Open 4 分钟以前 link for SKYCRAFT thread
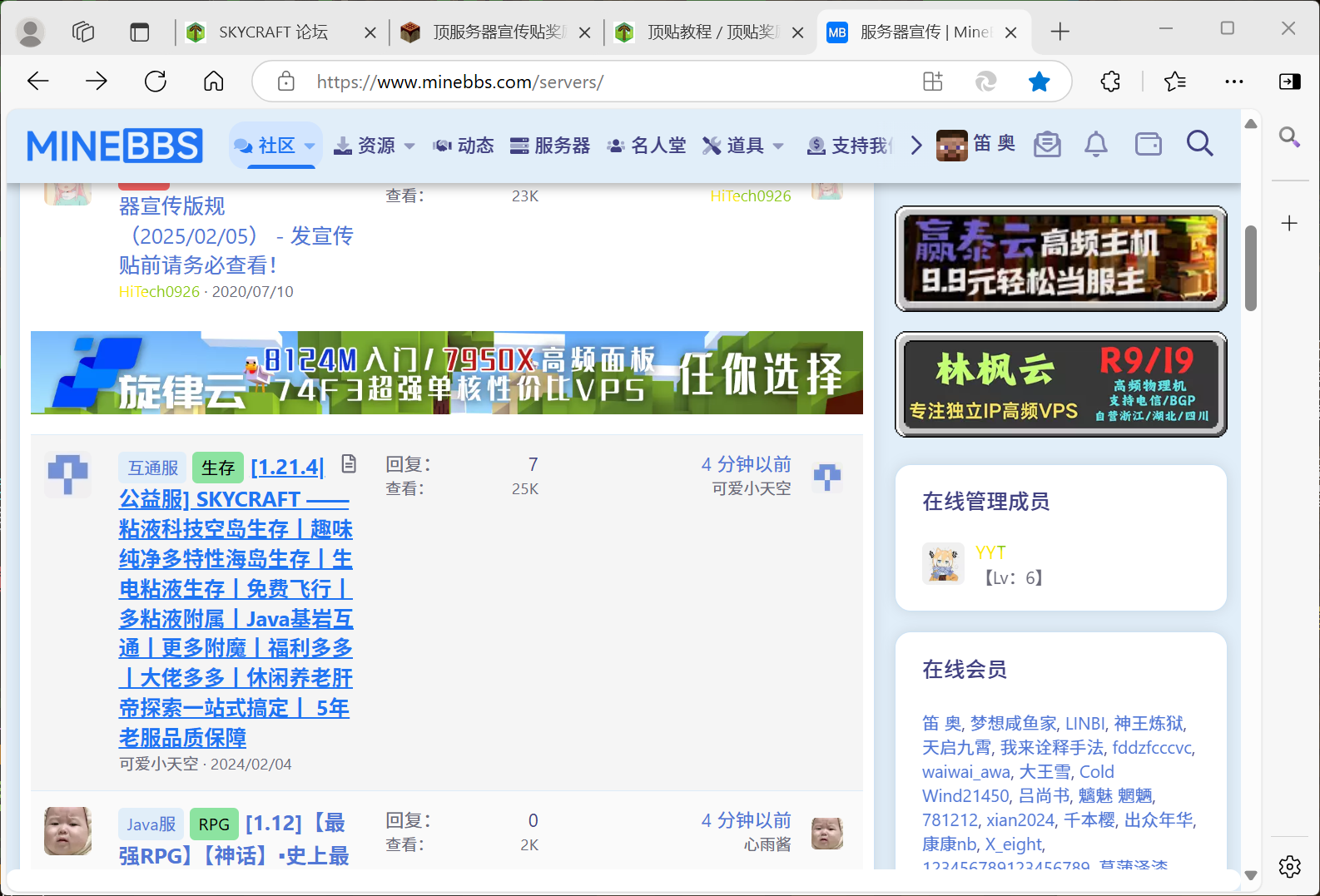 pyautogui.click(x=746, y=464)
